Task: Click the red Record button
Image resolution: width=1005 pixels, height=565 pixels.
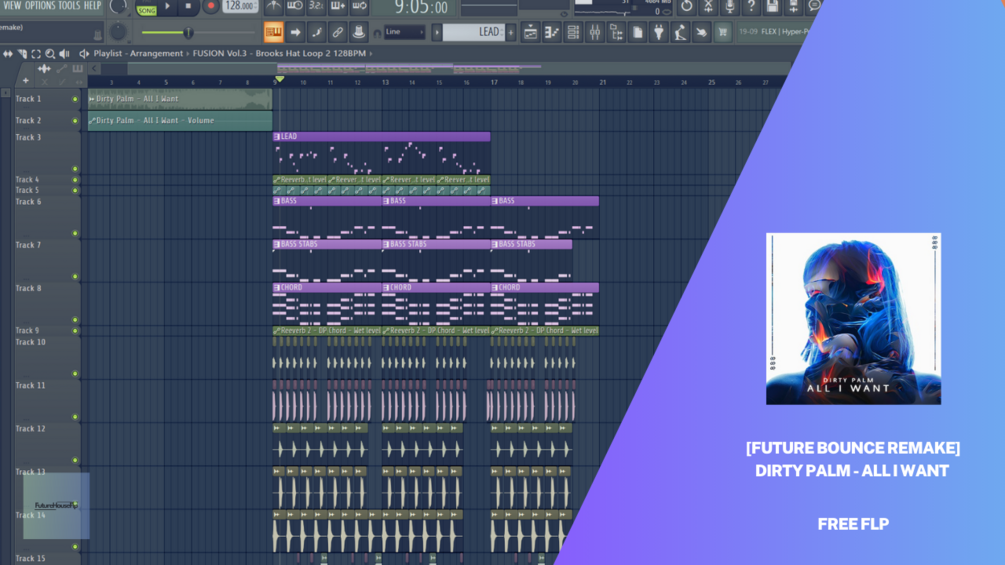Action: [210, 6]
